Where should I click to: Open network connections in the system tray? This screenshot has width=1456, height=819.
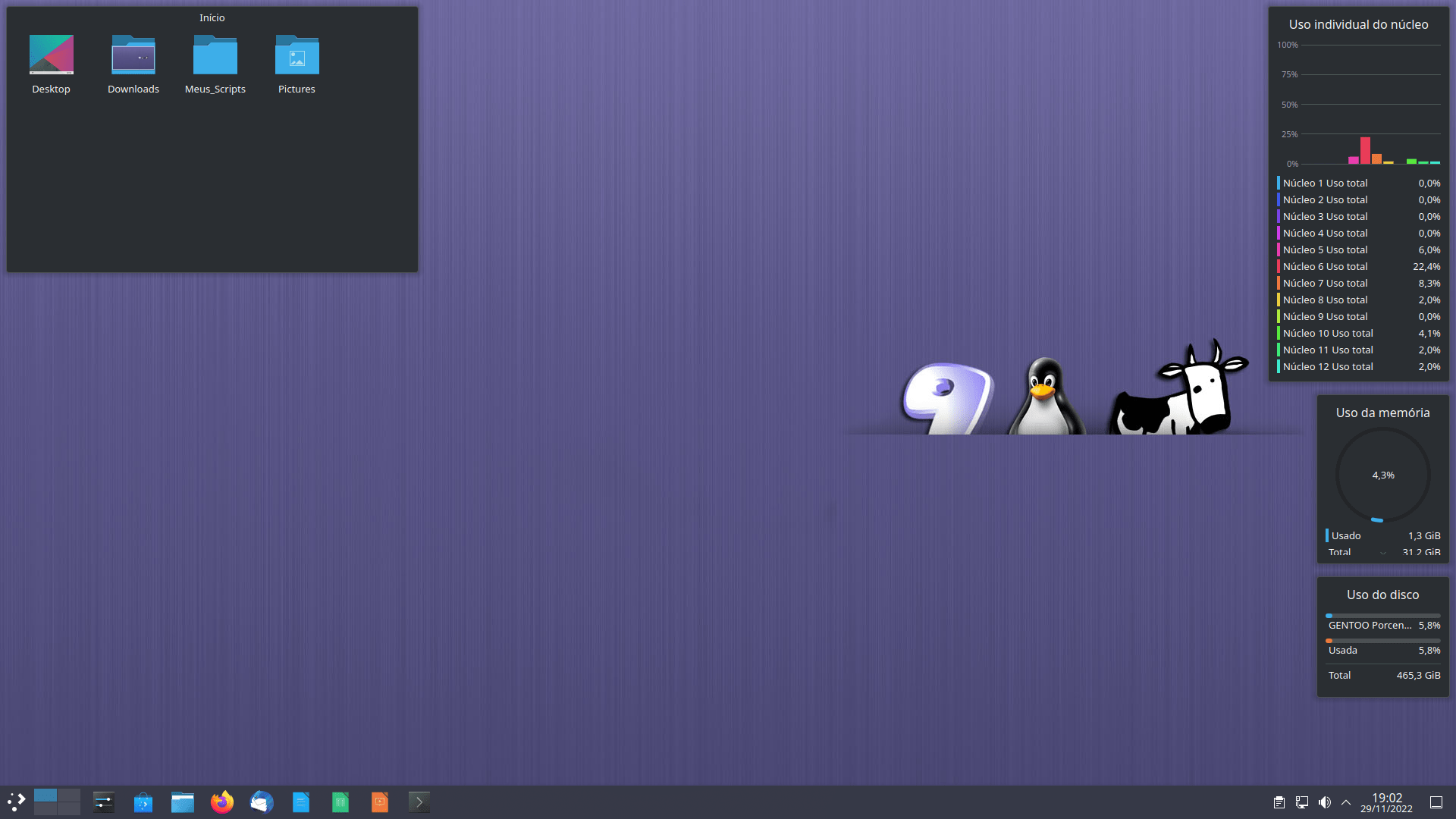(x=1302, y=802)
